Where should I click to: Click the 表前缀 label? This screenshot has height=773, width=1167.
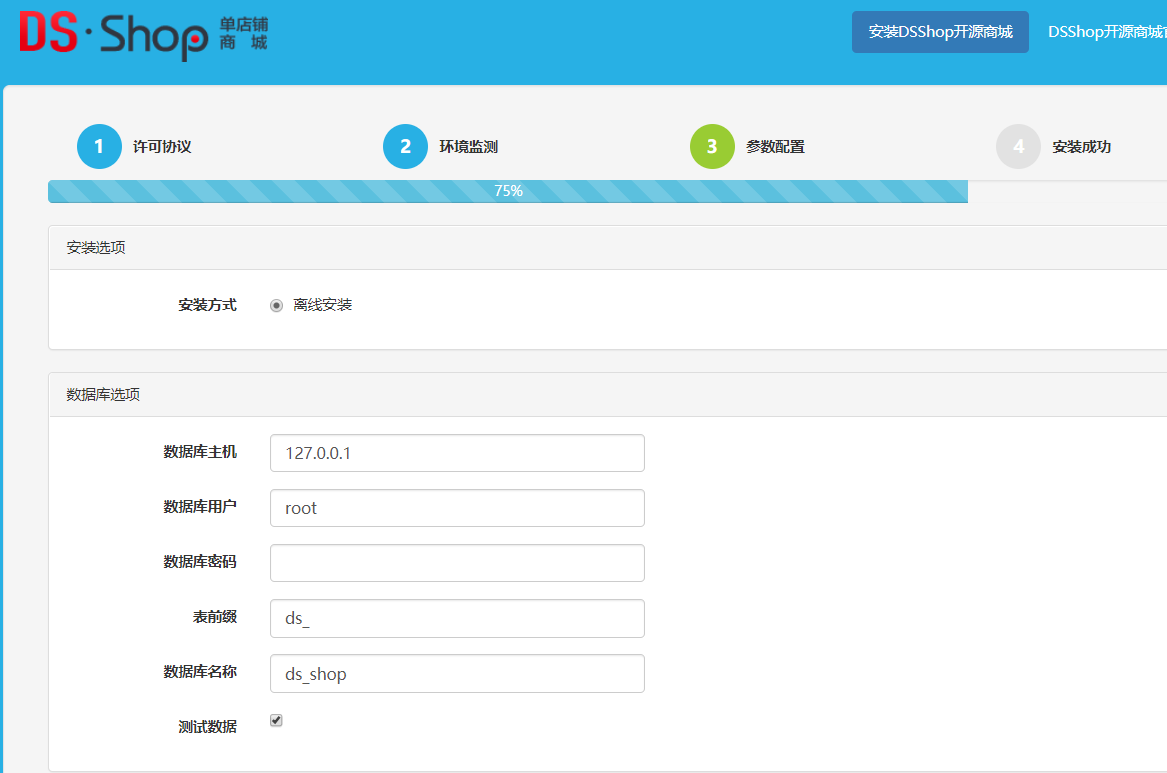[x=215, y=617]
